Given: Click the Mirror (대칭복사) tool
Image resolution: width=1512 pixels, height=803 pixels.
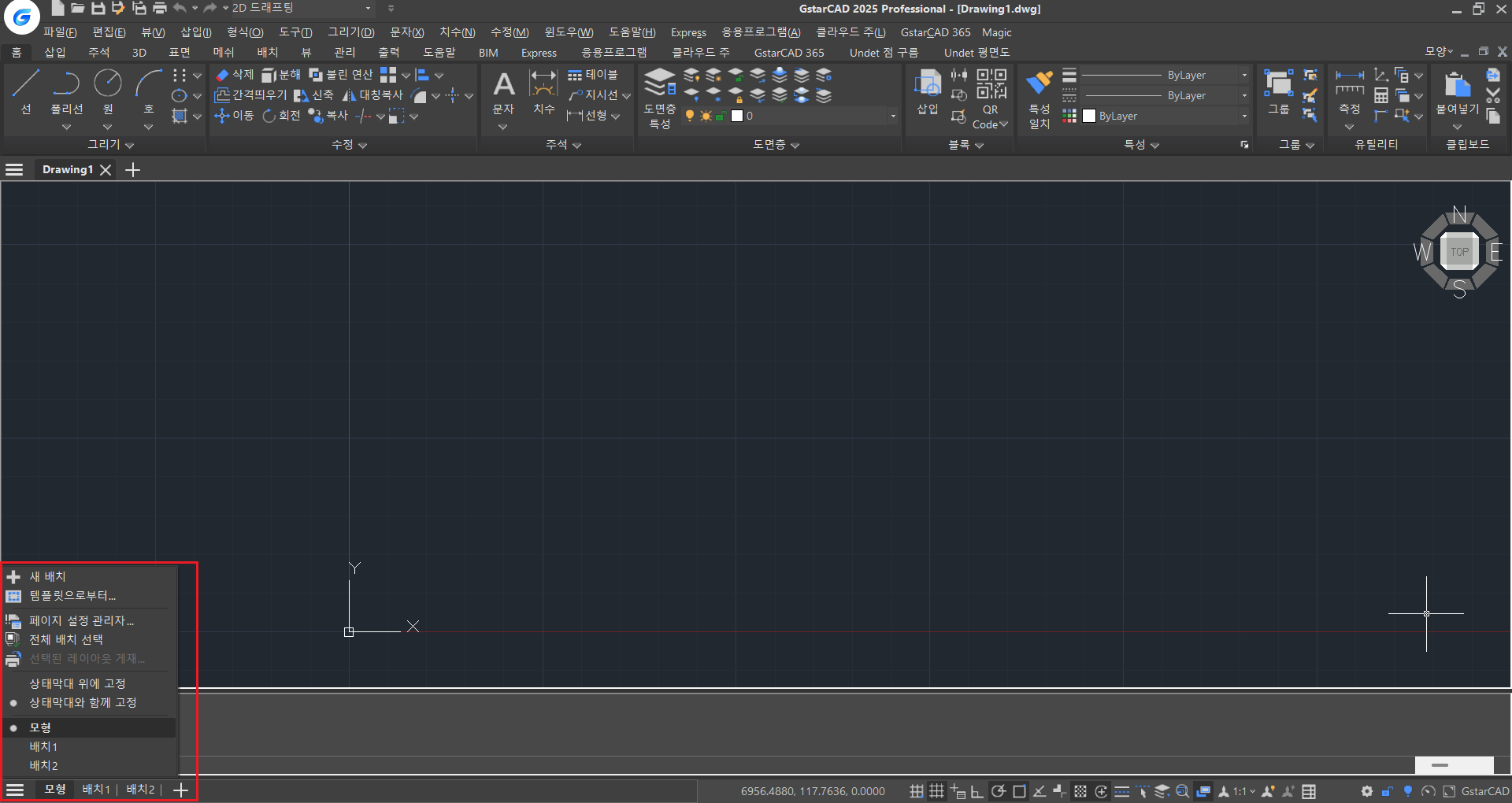Looking at the screenshot, I should (x=372, y=95).
